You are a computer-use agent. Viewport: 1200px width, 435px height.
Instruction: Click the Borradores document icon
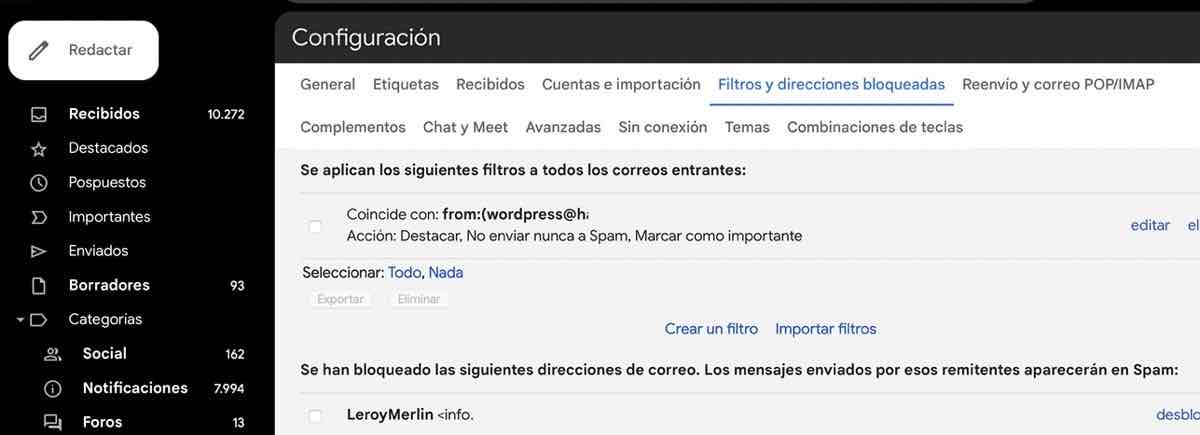[39, 286]
